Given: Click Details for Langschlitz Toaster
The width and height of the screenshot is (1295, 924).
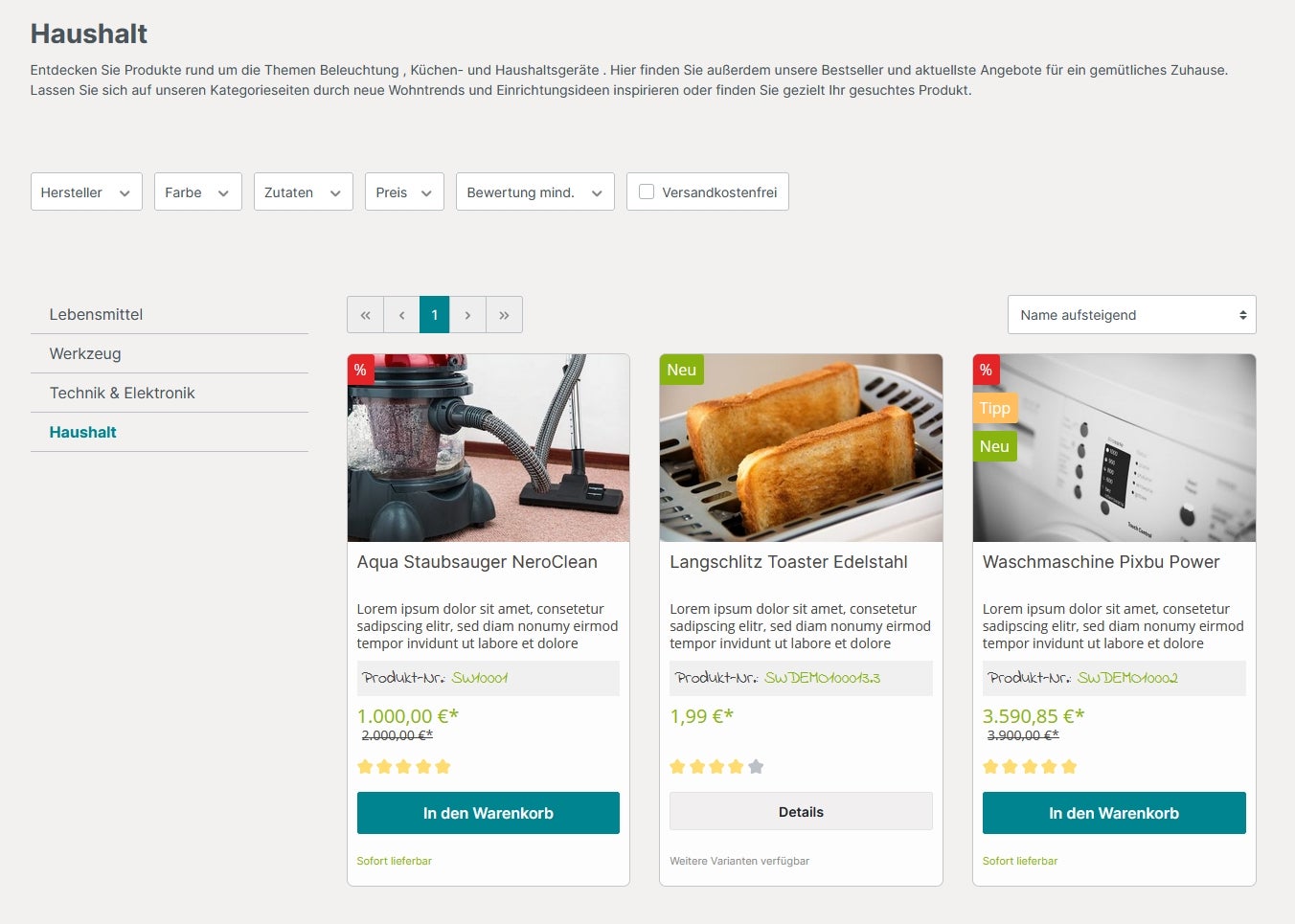Looking at the screenshot, I should pyautogui.click(x=801, y=812).
